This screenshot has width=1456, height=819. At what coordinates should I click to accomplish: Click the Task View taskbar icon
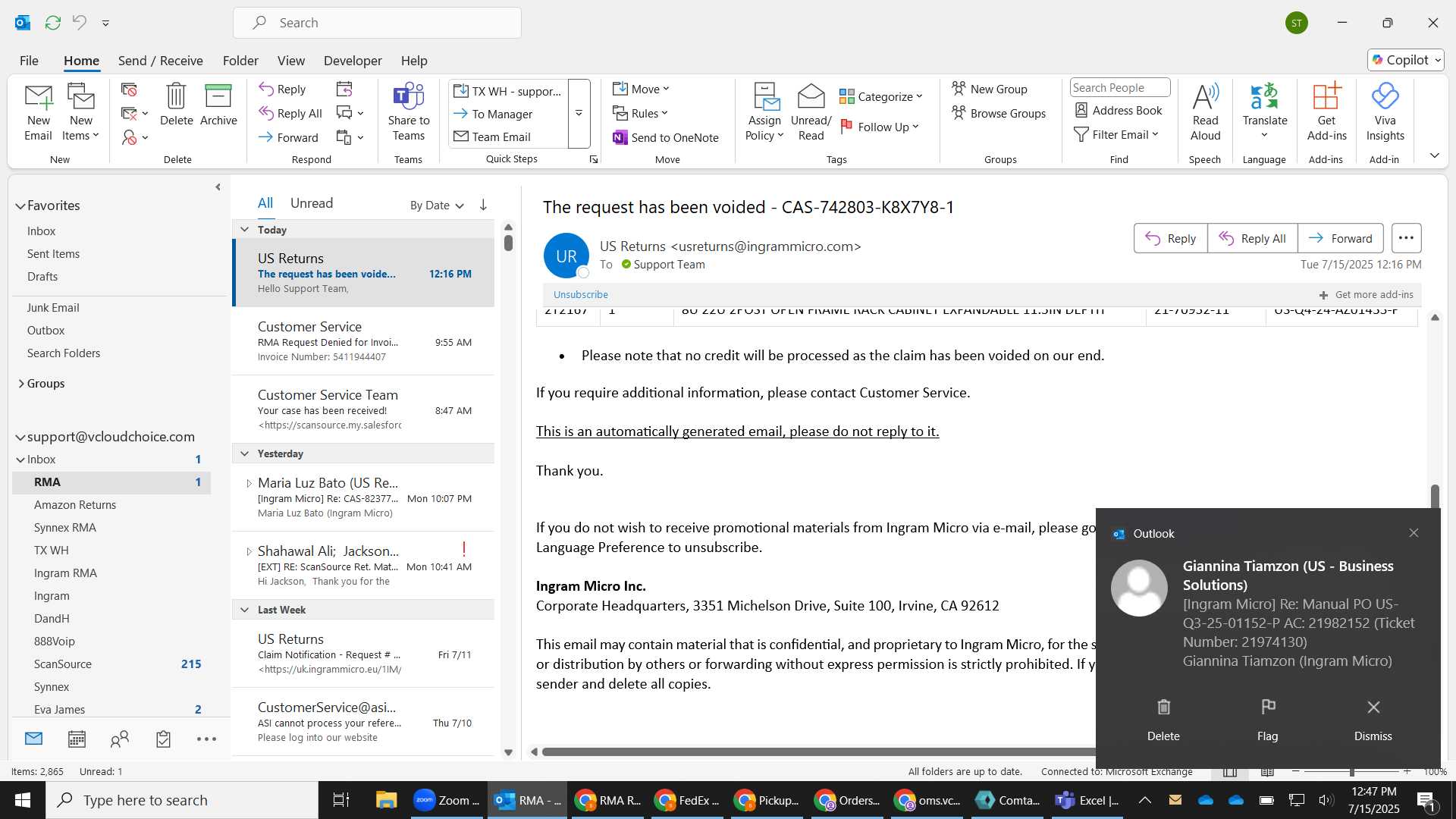pos(341,800)
